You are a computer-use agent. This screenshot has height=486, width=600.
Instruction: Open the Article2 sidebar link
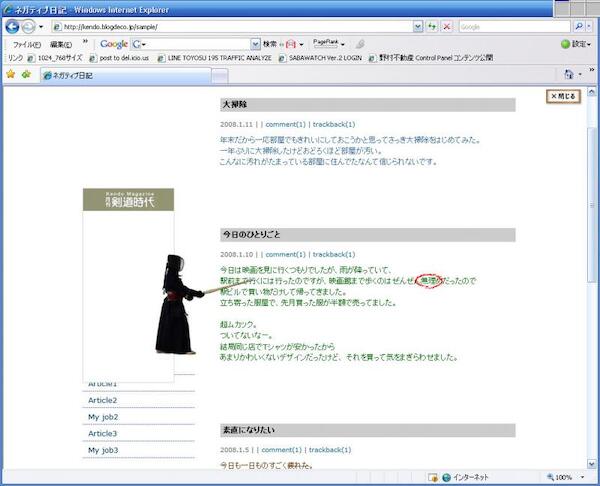tap(103, 400)
